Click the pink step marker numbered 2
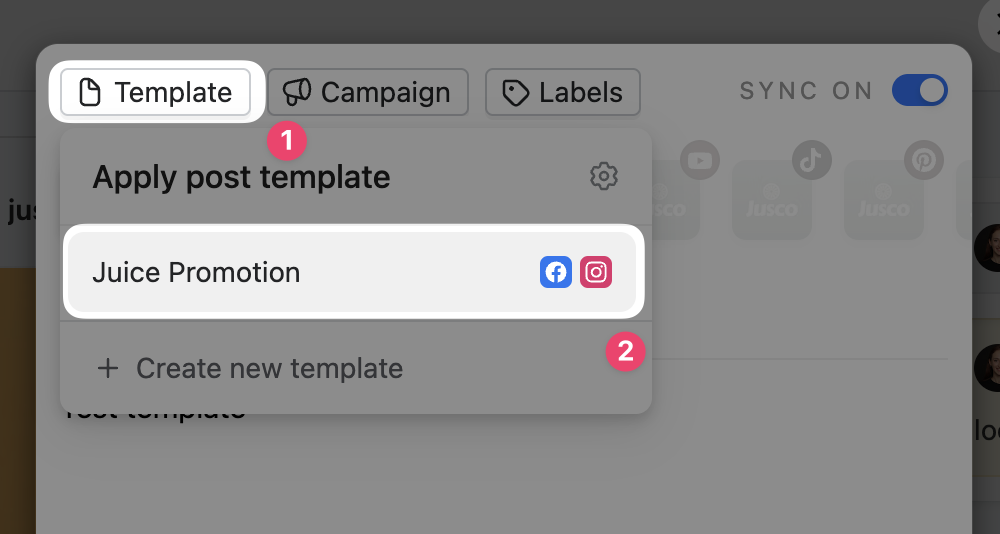Screen dimensions: 1000x534 626,351
